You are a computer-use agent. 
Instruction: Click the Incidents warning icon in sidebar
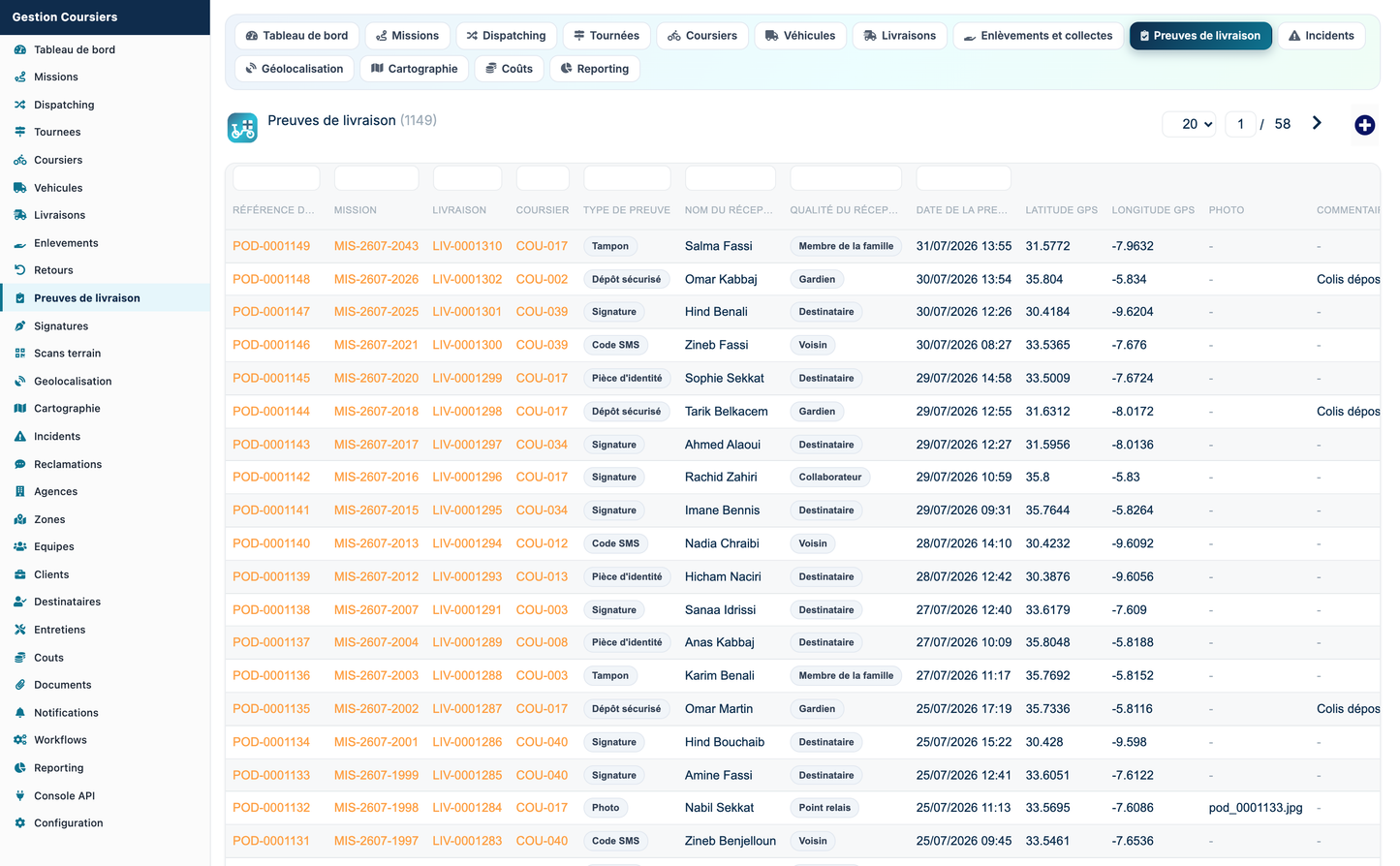[x=19, y=437]
